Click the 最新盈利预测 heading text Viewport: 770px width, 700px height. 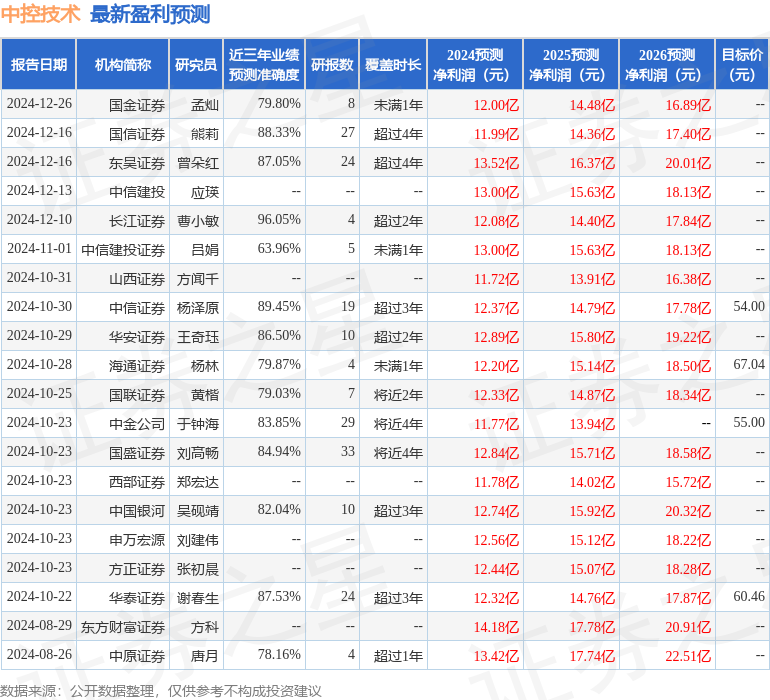click(150, 14)
